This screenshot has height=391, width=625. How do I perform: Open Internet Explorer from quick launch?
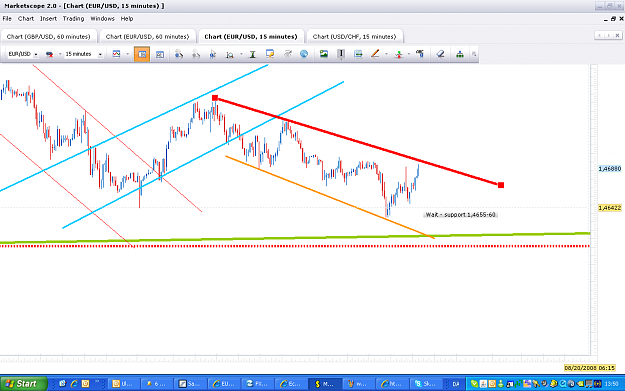[x=74, y=384]
